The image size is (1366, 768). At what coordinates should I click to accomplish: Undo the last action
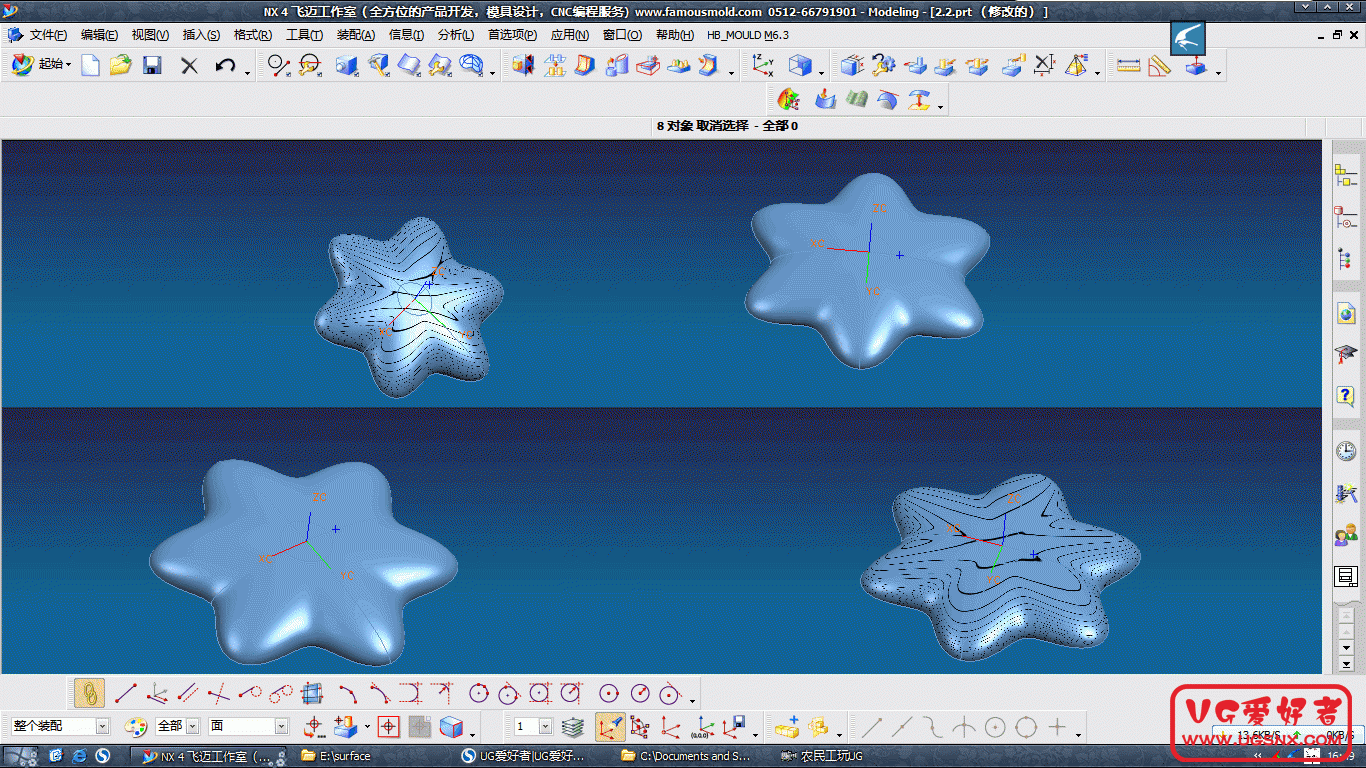click(225, 66)
